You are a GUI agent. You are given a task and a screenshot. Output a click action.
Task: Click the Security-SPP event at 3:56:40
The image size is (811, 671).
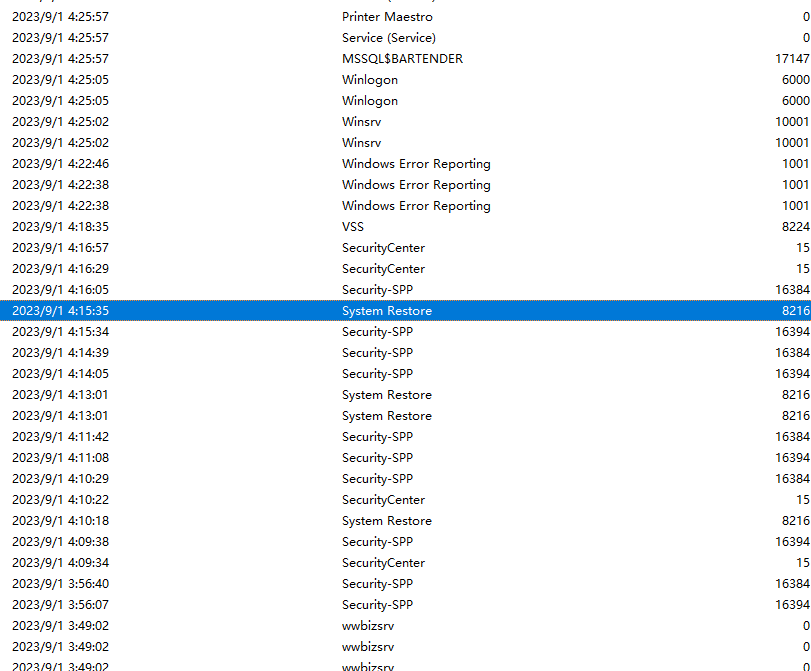click(x=406, y=584)
